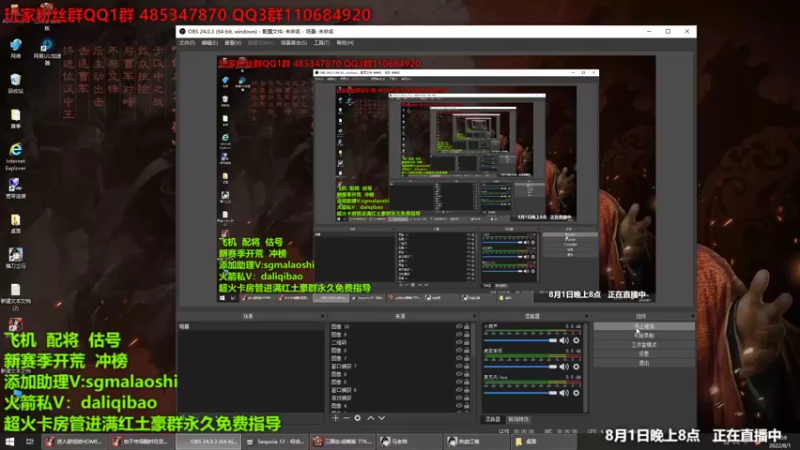Open third mixer channel gear settings
Viewport: 800px width, 450px height.
tap(576, 393)
